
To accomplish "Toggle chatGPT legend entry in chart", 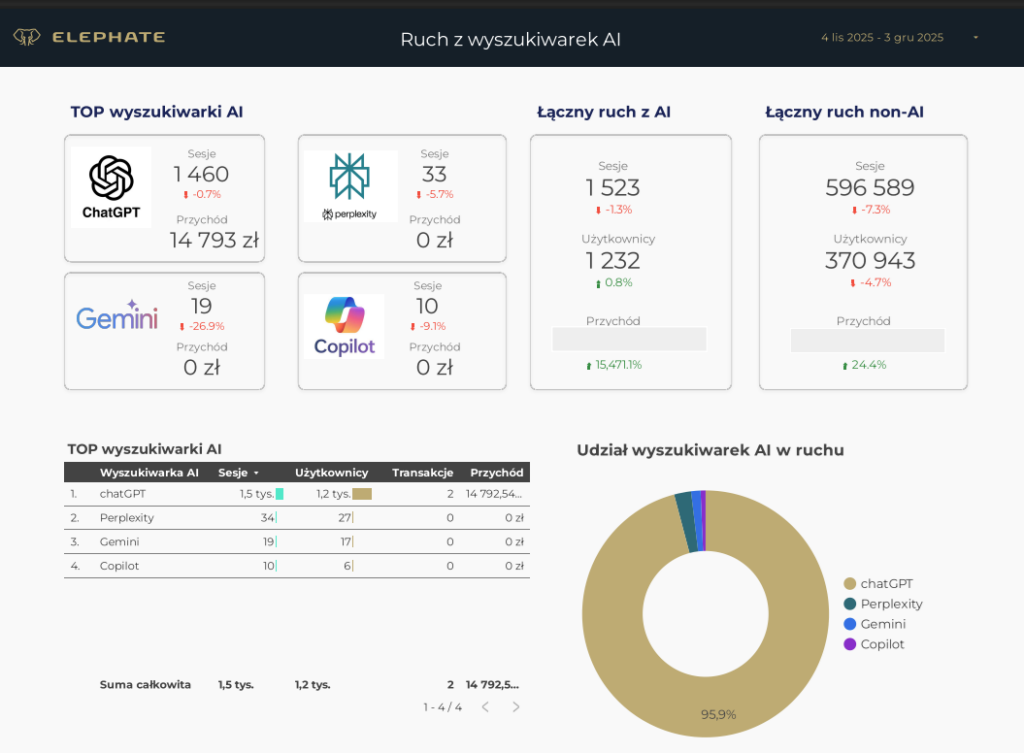I will point(886,584).
